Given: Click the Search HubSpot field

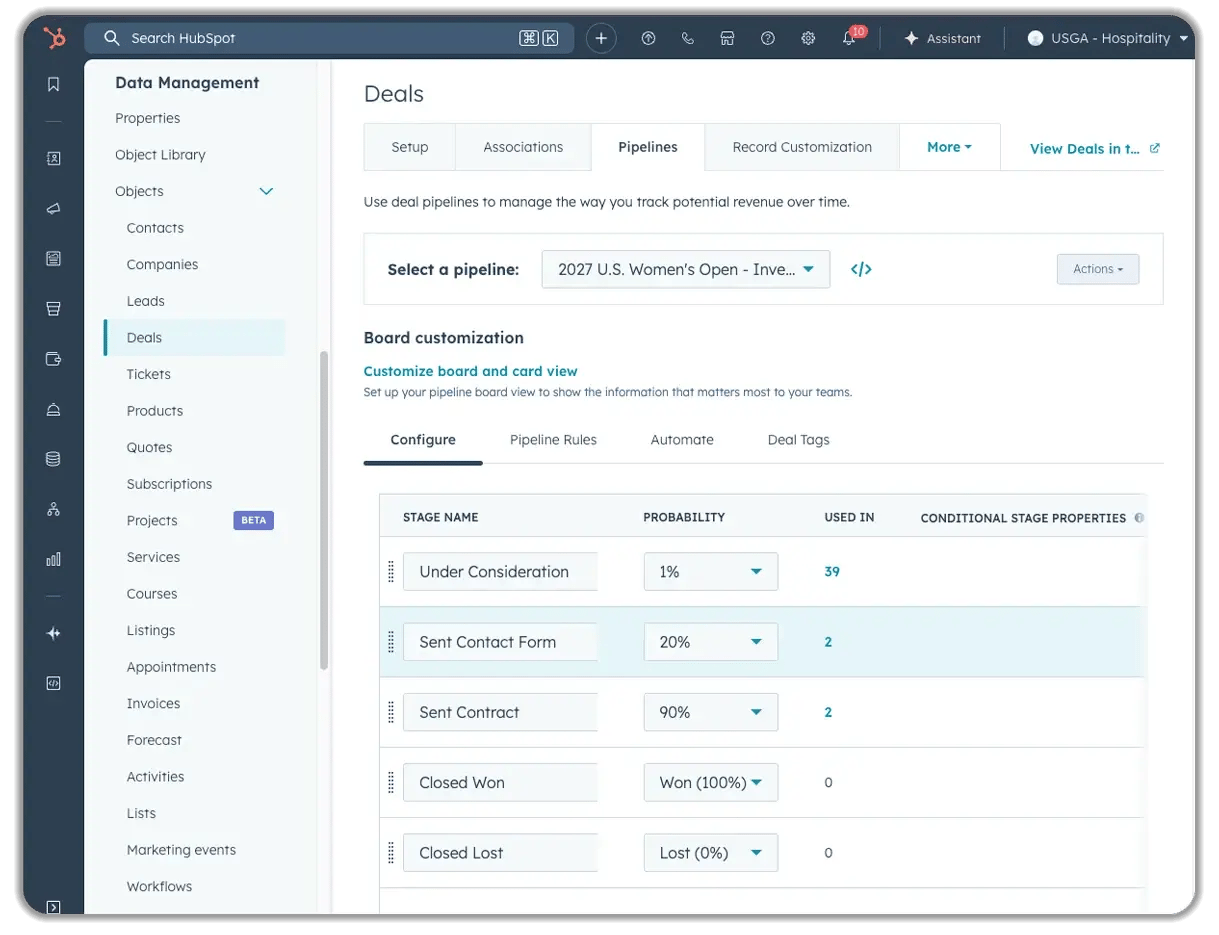Looking at the screenshot, I should click(x=330, y=38).
